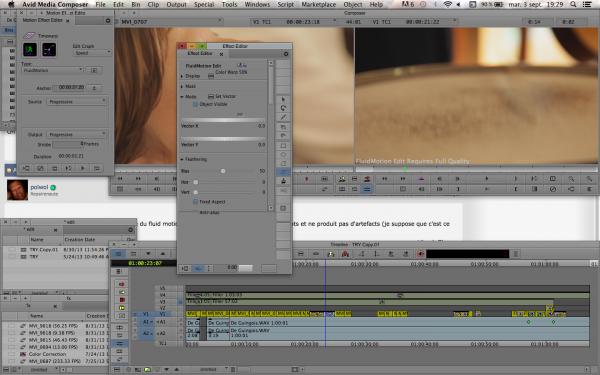Viewport: 600px width, 375px height.
Task: Open the Special menu
Action: (x=204, y=5)
